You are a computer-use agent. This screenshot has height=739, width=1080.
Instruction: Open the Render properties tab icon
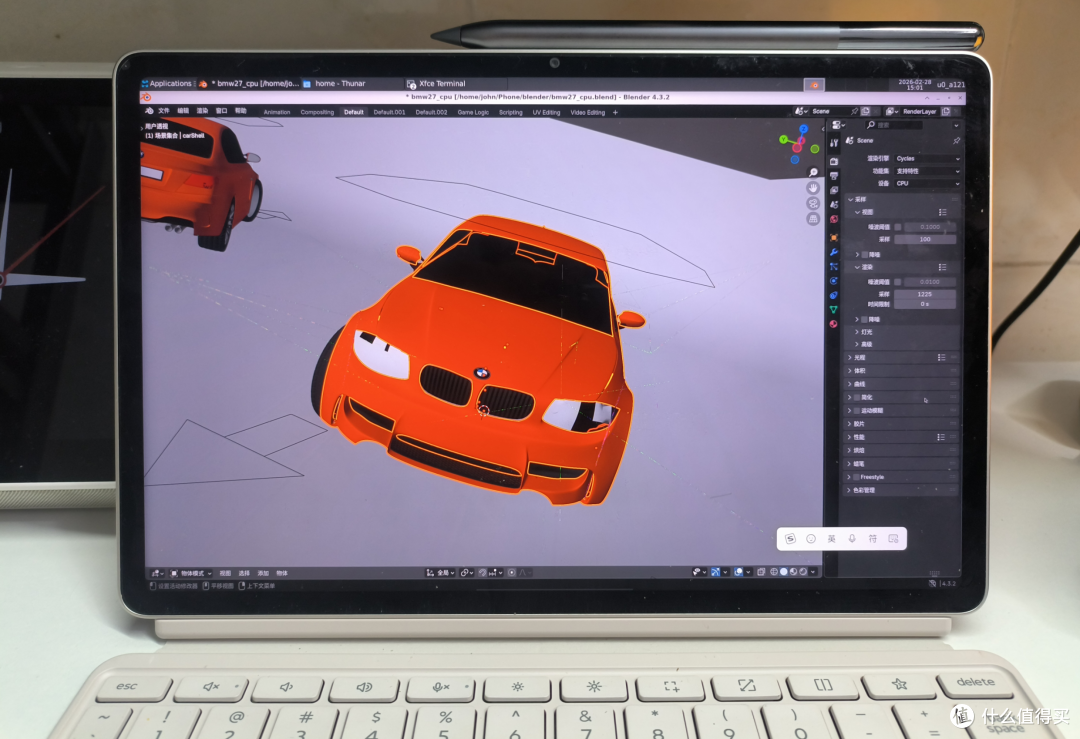[x=834, y=161]
